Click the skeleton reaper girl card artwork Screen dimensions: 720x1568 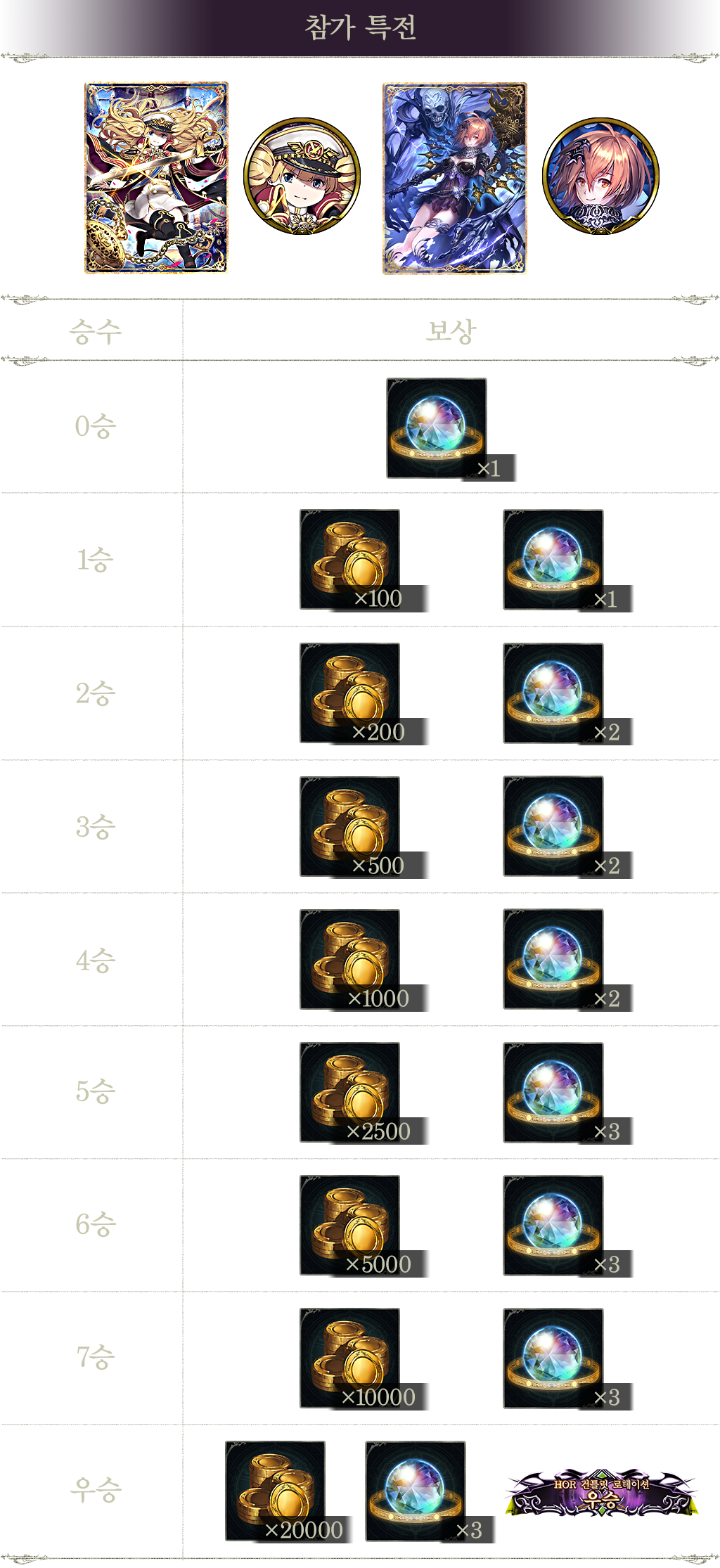(x=455, y=178)
